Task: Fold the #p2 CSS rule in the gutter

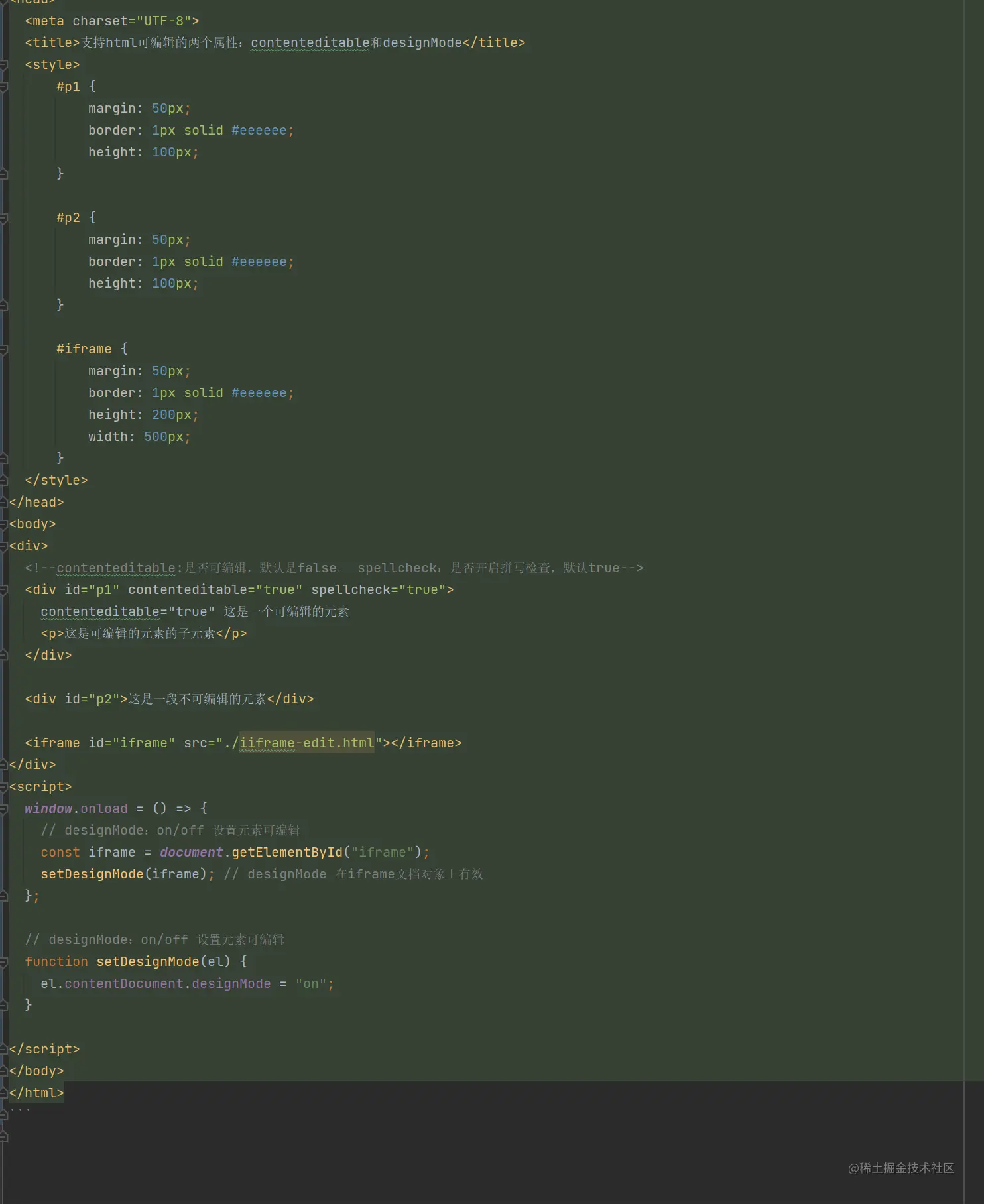Action: (x=3, y=218)
